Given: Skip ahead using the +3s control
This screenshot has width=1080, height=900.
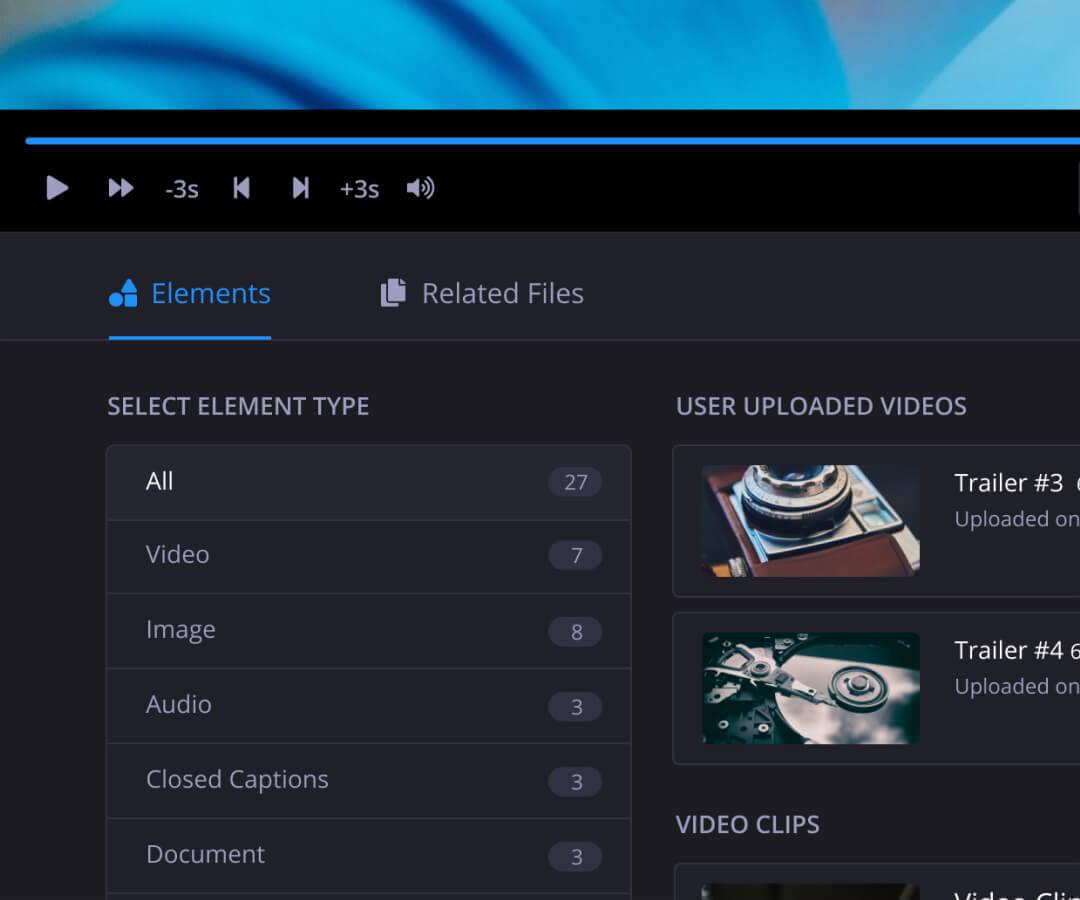Looking at the screenshot, I should 359,188.
